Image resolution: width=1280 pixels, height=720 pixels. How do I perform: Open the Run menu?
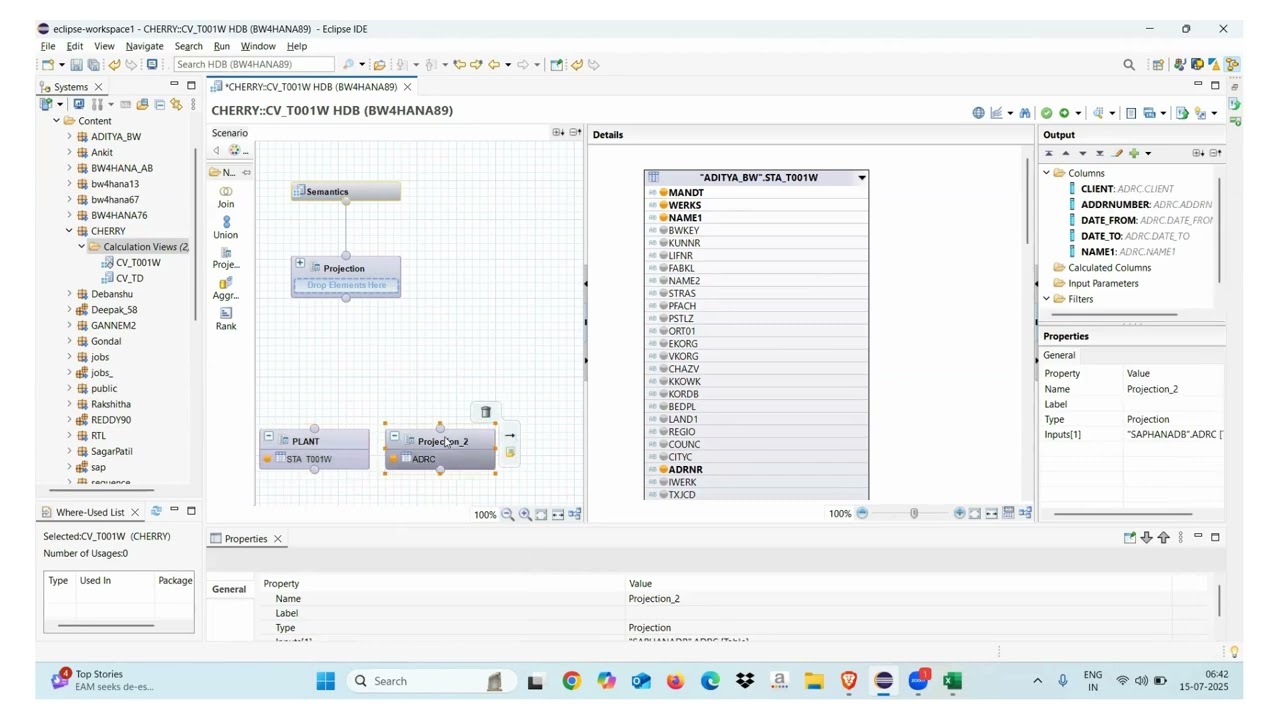(222, 46)
